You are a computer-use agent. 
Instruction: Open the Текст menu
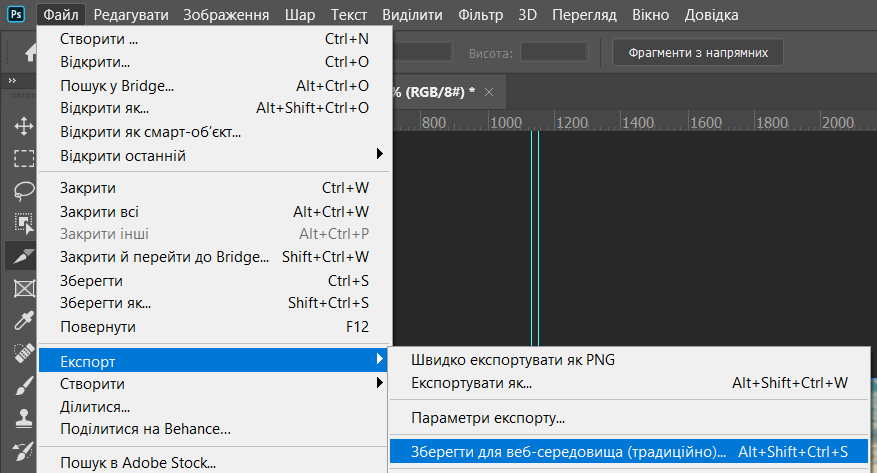[348, 15]
